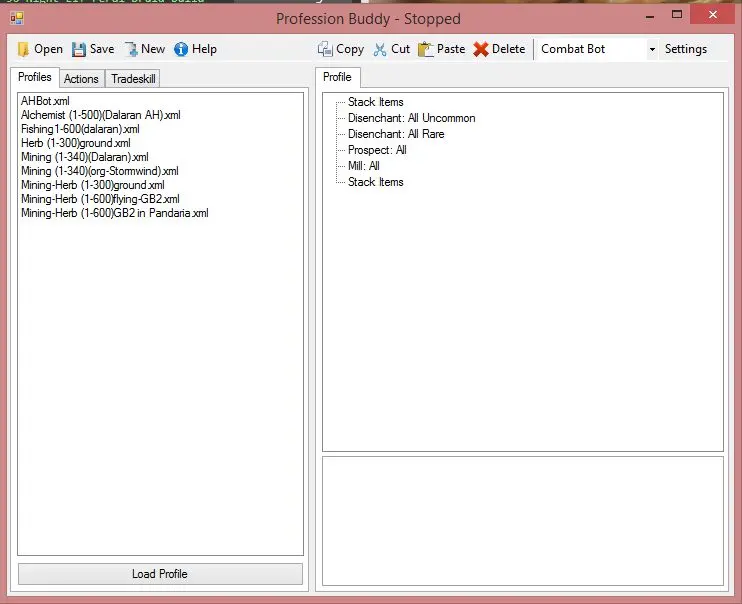Select the Prospect: All action

pyautogui.click(x=377, y=150)
